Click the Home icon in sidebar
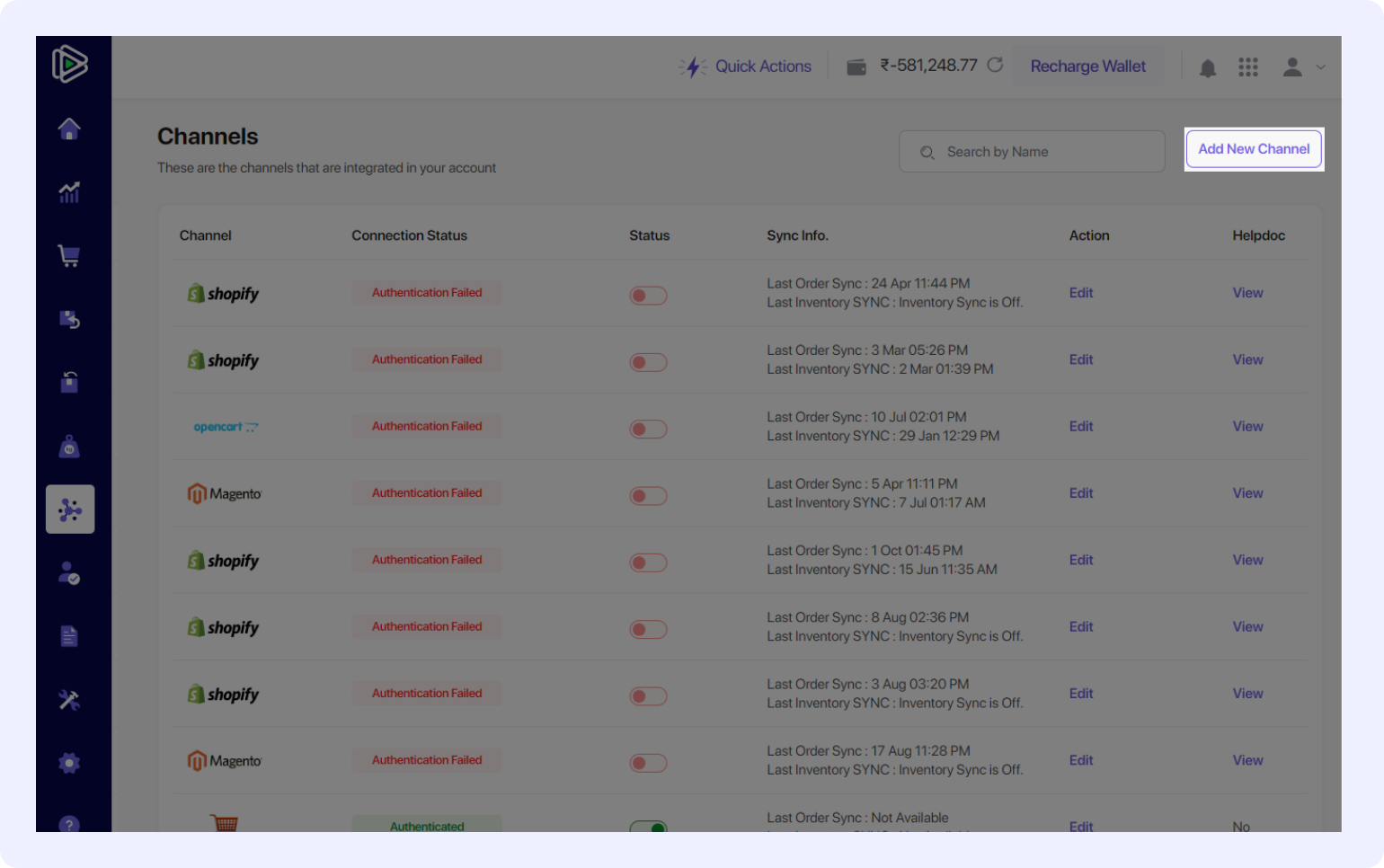The height and width of the screenshot is (868, 1384). click(x=69, y=129)
